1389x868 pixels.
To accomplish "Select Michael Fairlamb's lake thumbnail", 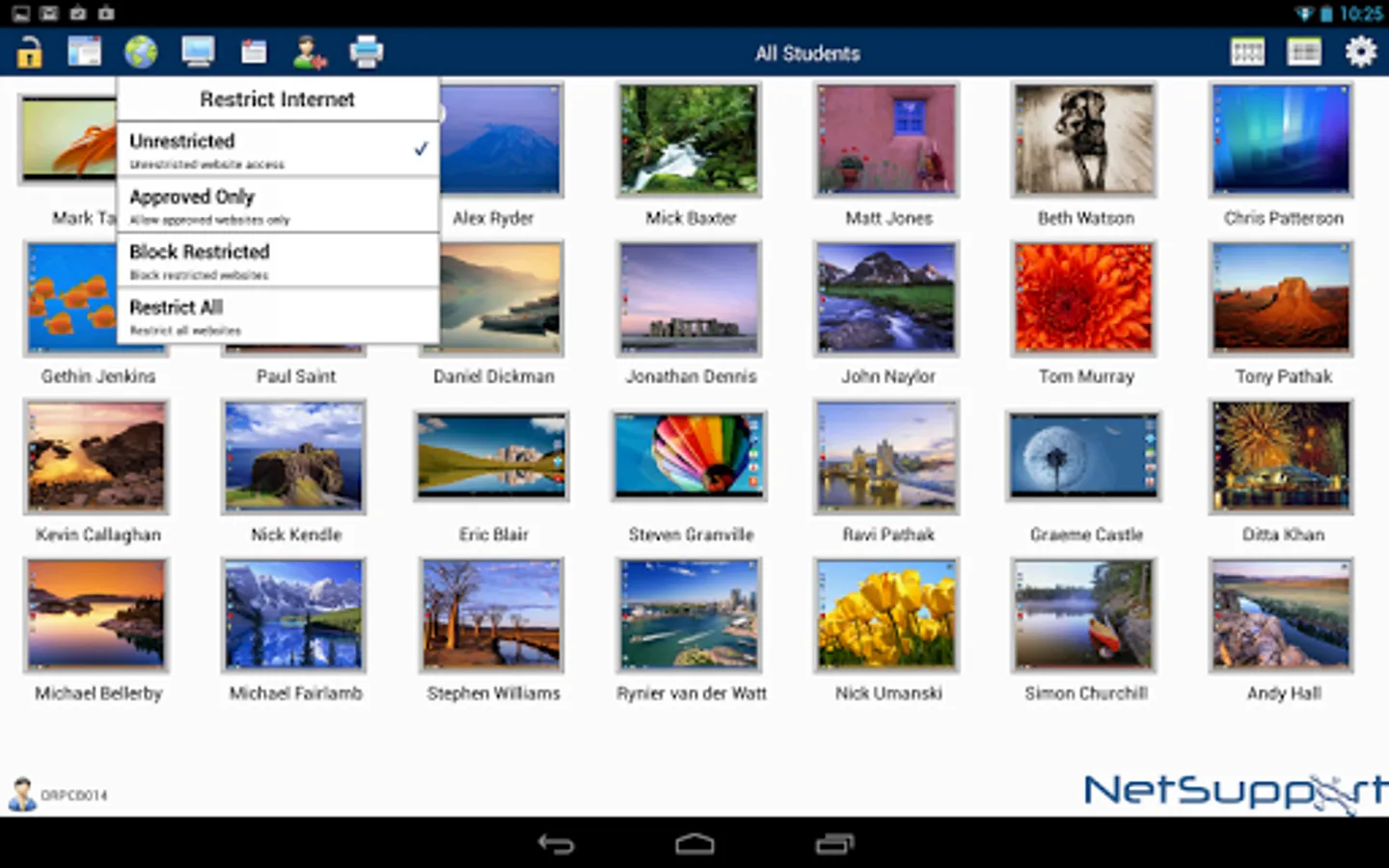I will pyautogui.click(x=294, y=614).
